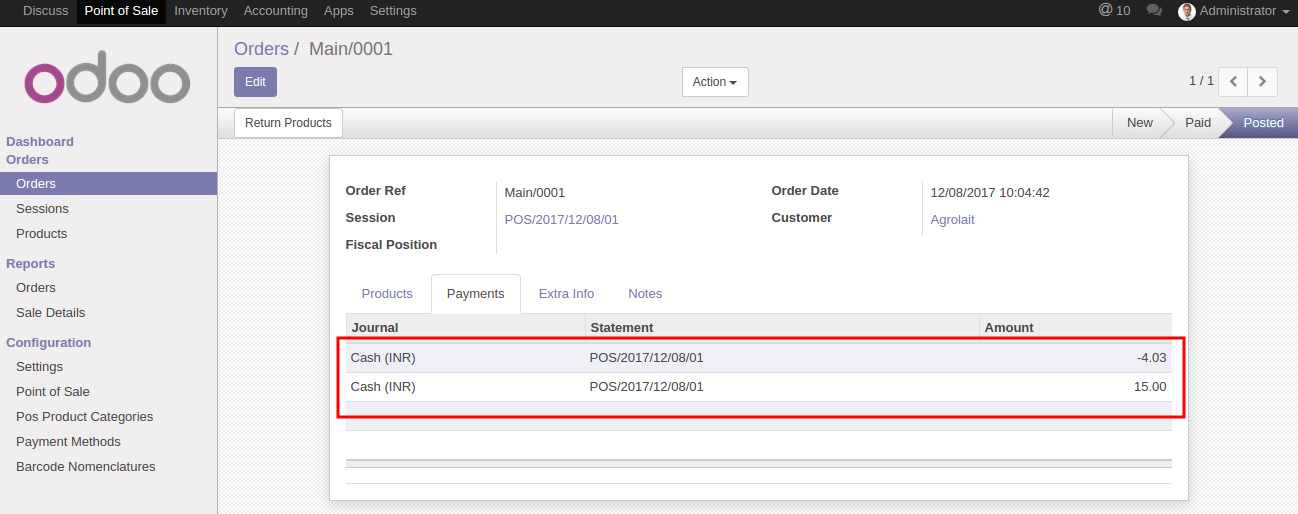Open Orders under Reports

point(36,288)
